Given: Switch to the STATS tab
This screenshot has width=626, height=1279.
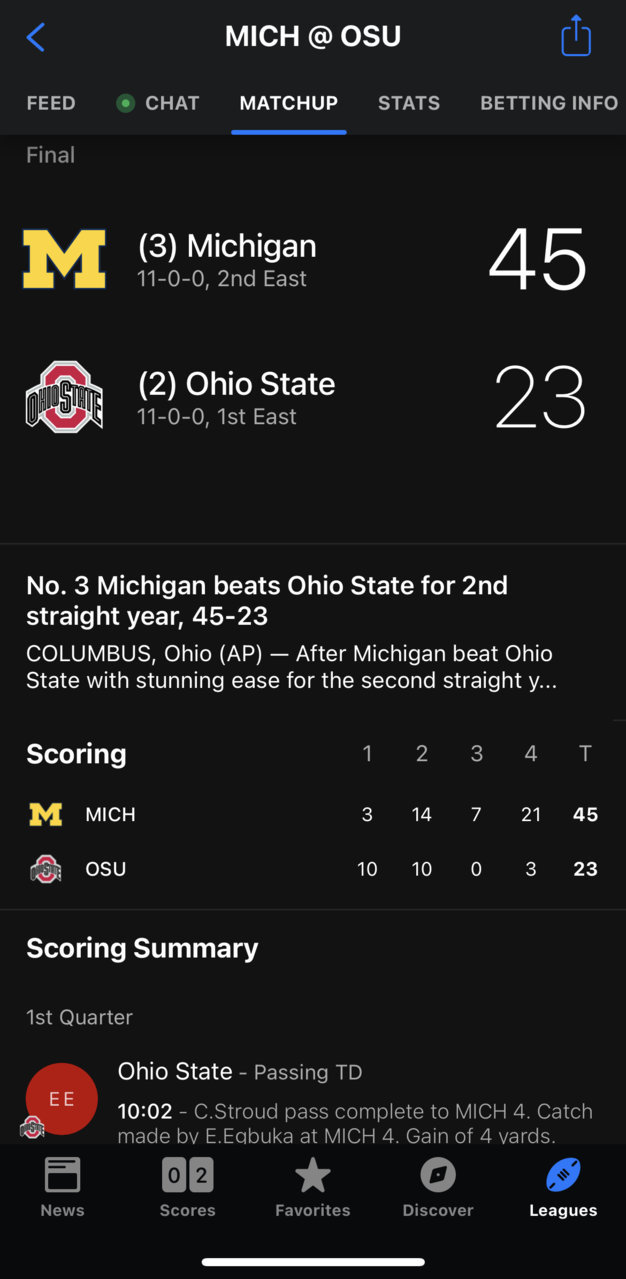Looking at the screenshot, I should [409, 103].
